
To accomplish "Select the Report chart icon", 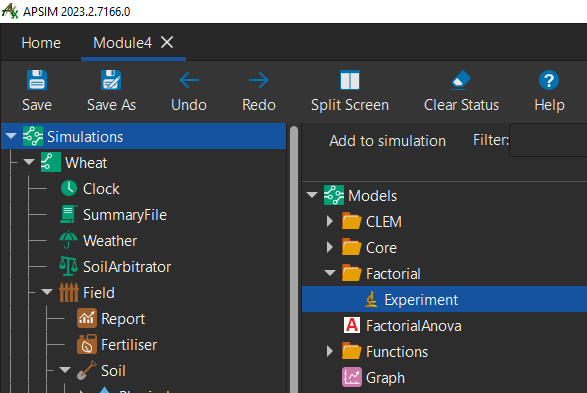I will [87, 318].
